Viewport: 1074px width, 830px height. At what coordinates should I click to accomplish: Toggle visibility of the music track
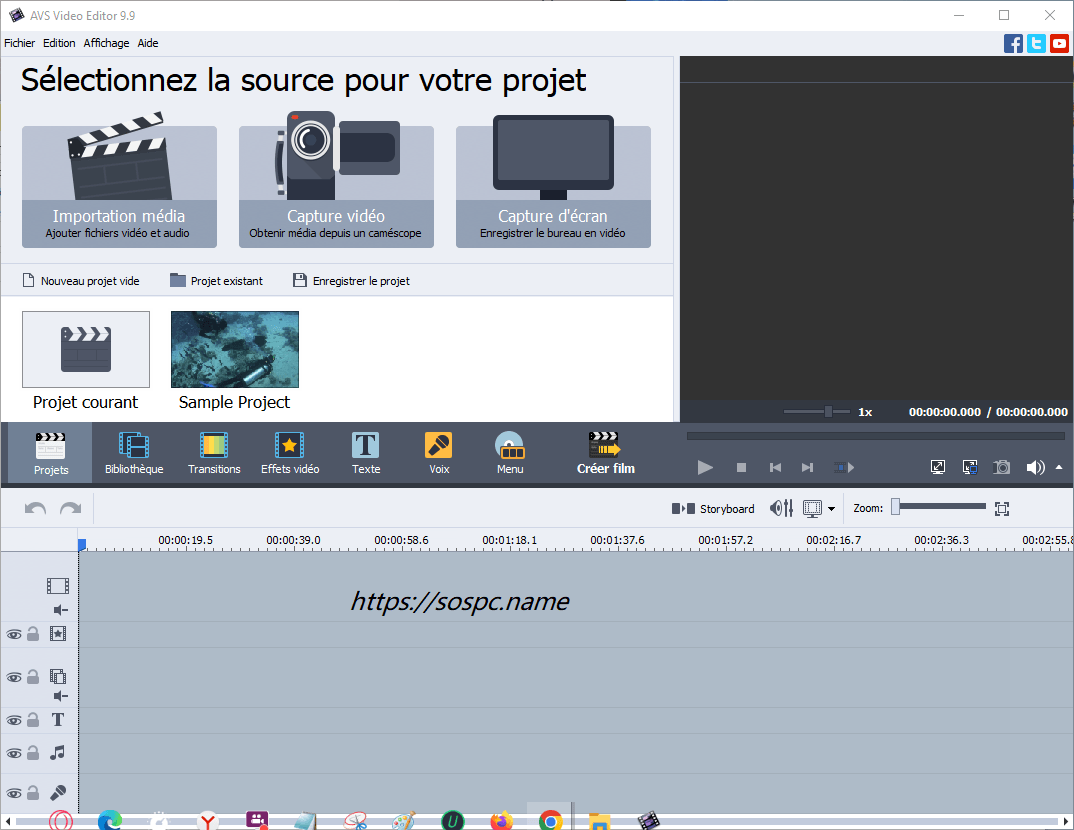pos(14,753)
